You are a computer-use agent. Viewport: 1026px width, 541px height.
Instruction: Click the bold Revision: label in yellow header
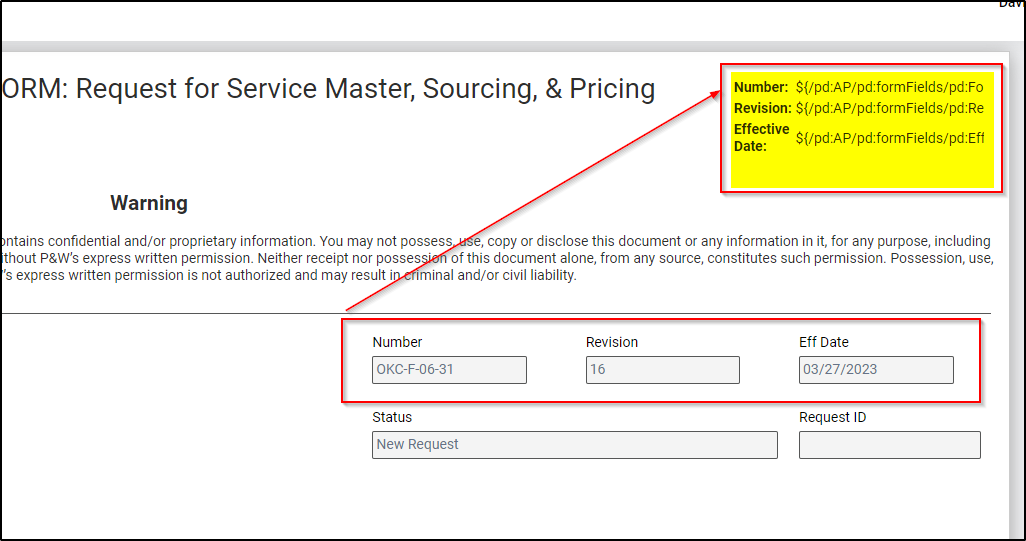point(762,108)
